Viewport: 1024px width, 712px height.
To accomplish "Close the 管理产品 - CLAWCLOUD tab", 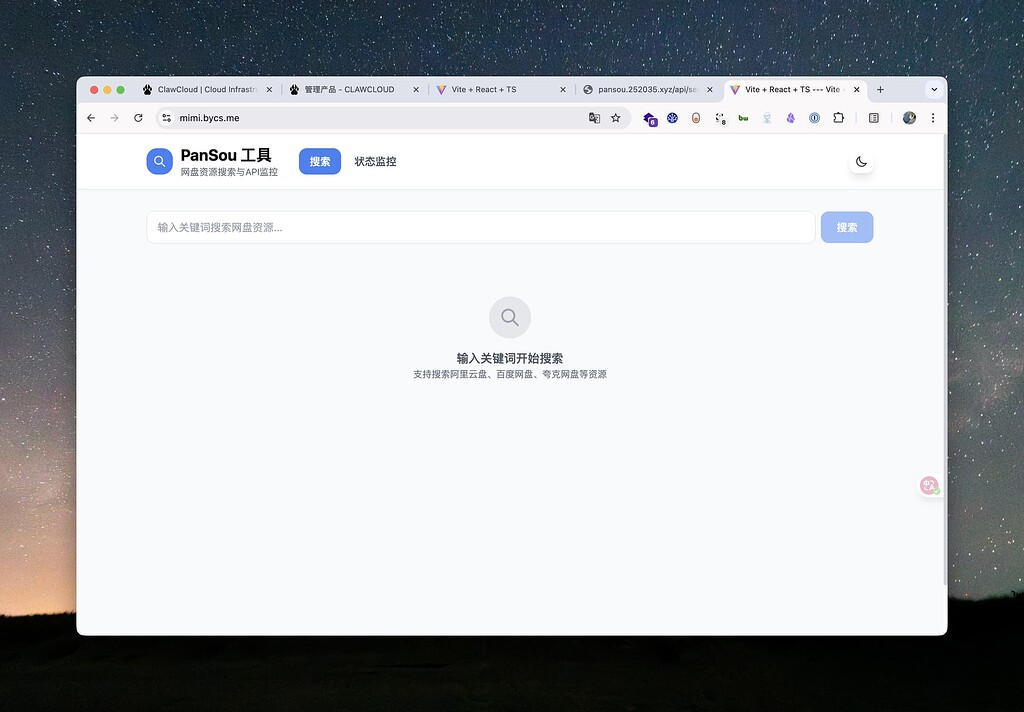I will 416,89.
